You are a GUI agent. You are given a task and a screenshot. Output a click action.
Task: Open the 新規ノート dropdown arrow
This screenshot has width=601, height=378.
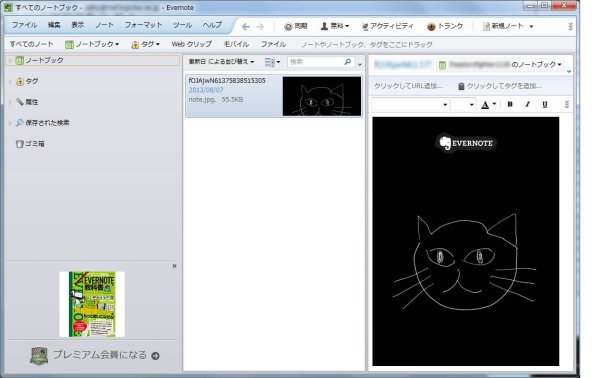click(531, 26)
